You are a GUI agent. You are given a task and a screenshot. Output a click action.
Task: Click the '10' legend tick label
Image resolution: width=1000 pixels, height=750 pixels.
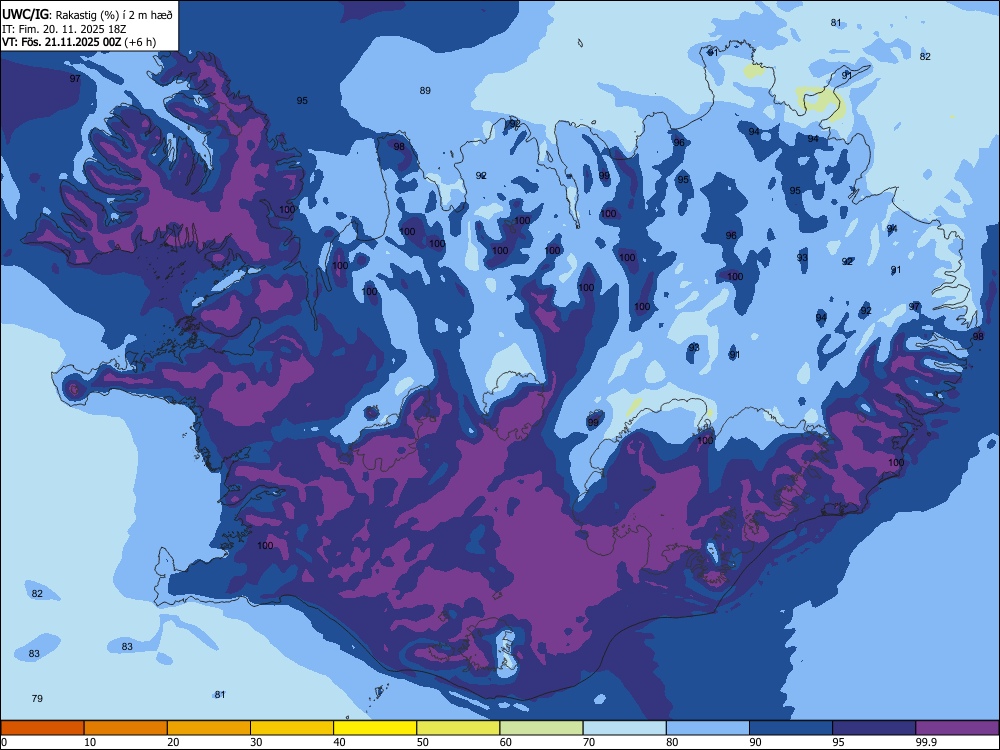point(90,742)
